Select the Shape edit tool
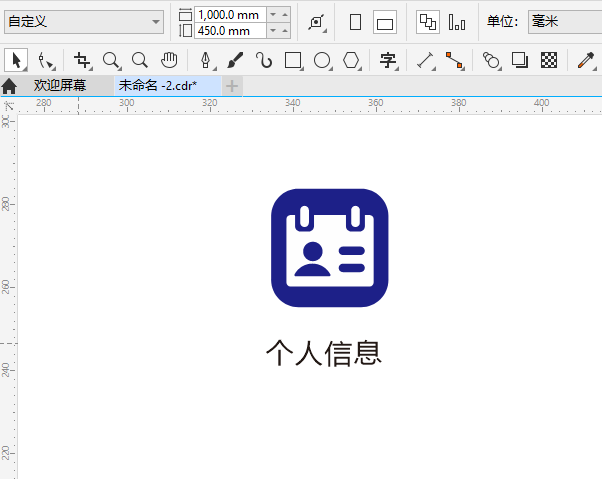The width and height of the screenshot is (602, 479). [46, 61]
